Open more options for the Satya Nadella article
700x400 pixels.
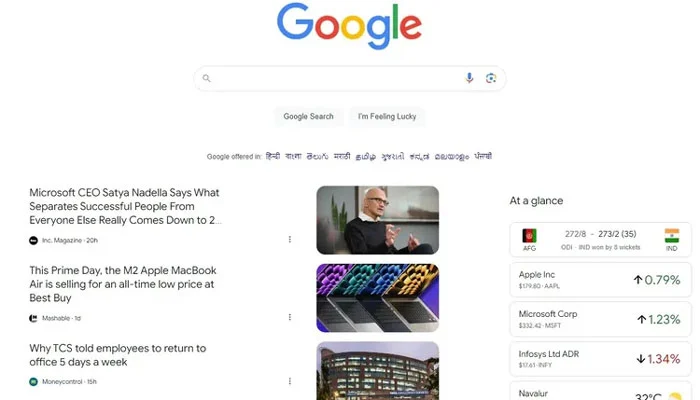pos(290,239)
